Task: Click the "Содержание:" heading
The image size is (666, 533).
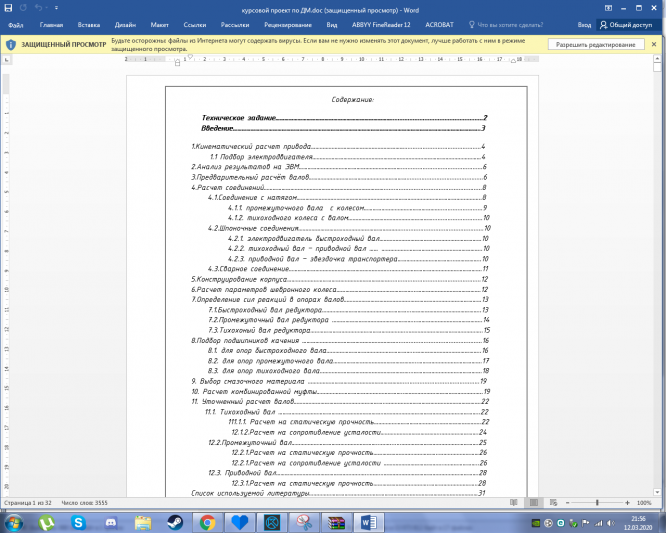Action: (x=353, y=99)
